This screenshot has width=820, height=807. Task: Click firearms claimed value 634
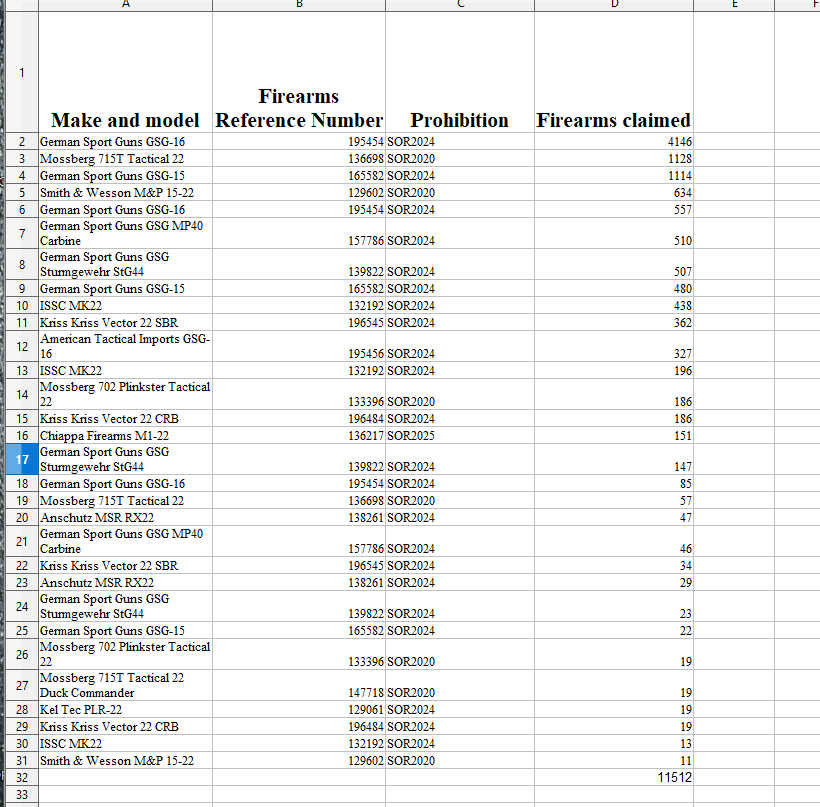pos(614,192)
